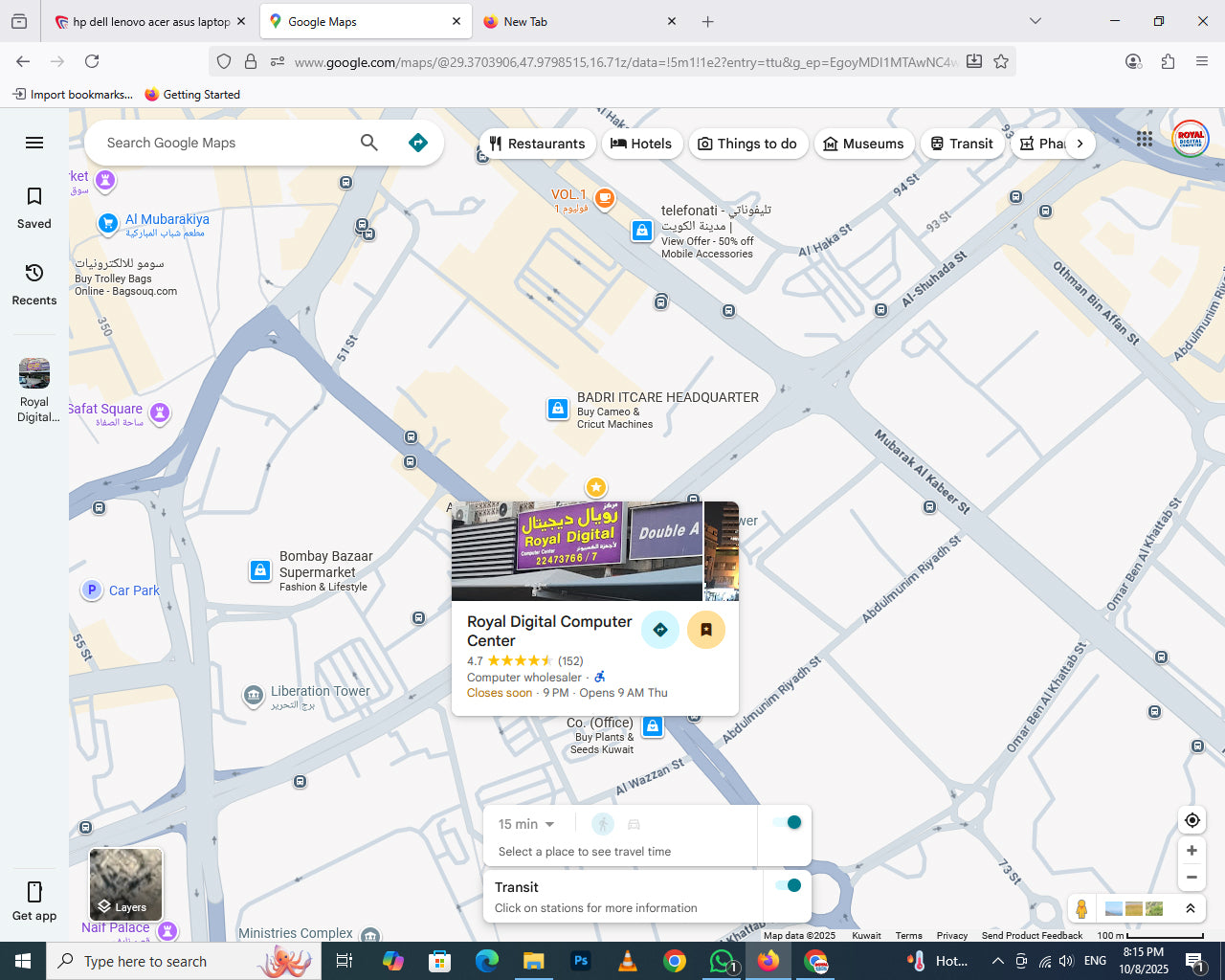Click the my location target button

click(1192, 820)
